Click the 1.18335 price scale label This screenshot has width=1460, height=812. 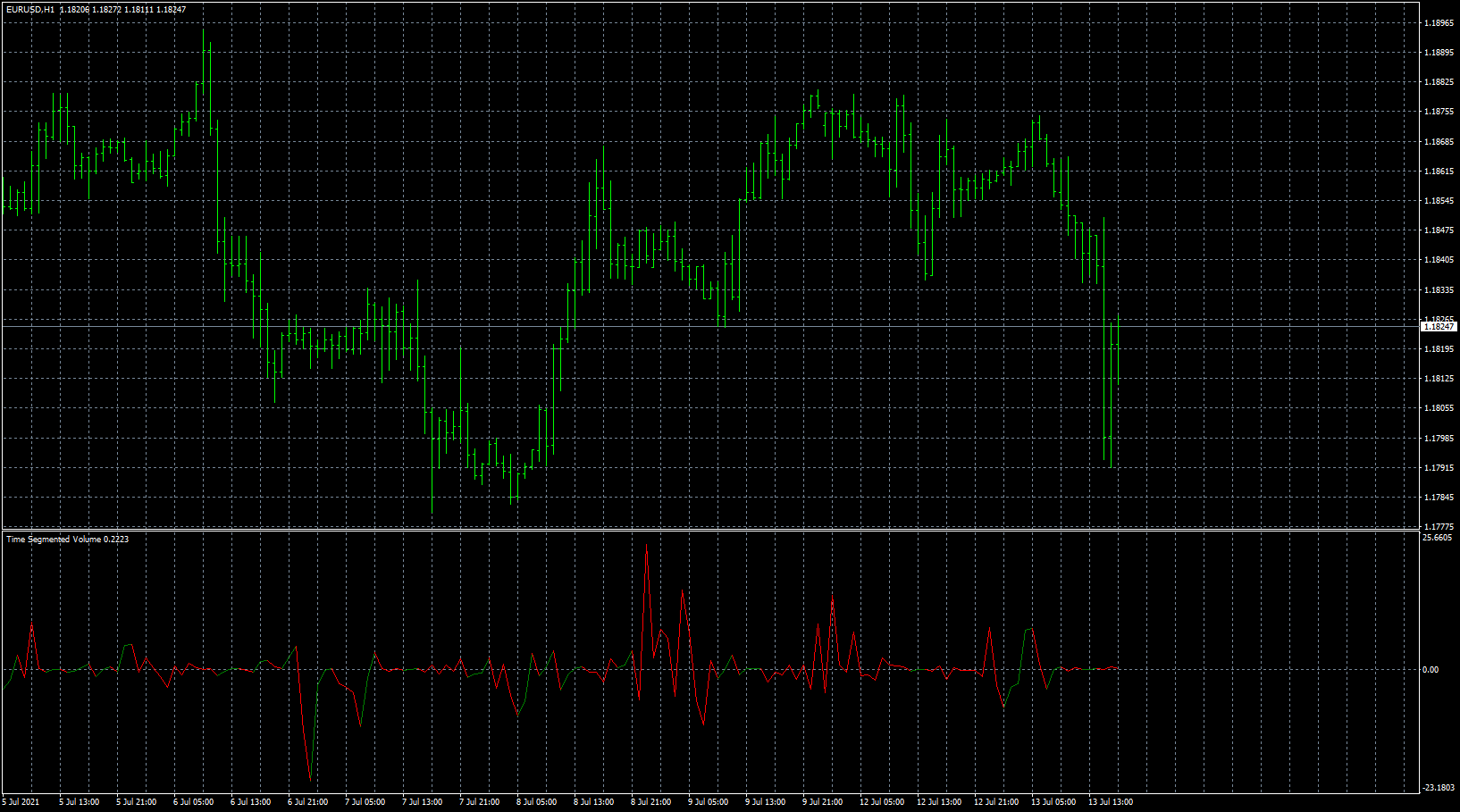point(1439,290)
